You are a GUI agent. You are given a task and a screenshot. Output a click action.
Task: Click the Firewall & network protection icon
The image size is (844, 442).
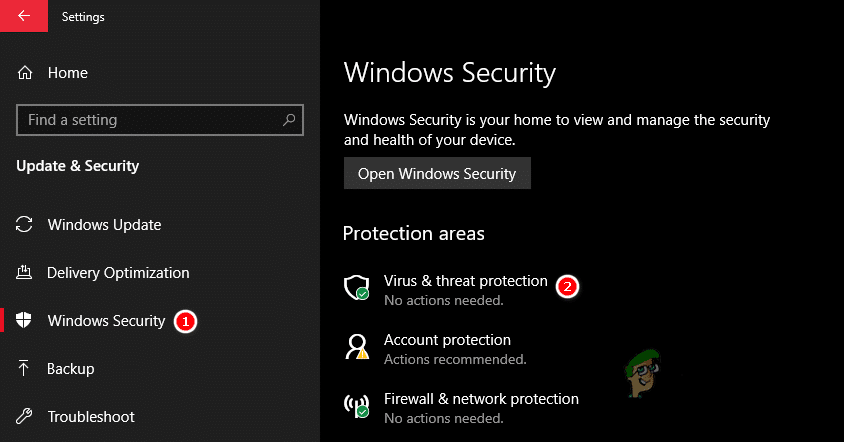[357, 406]
